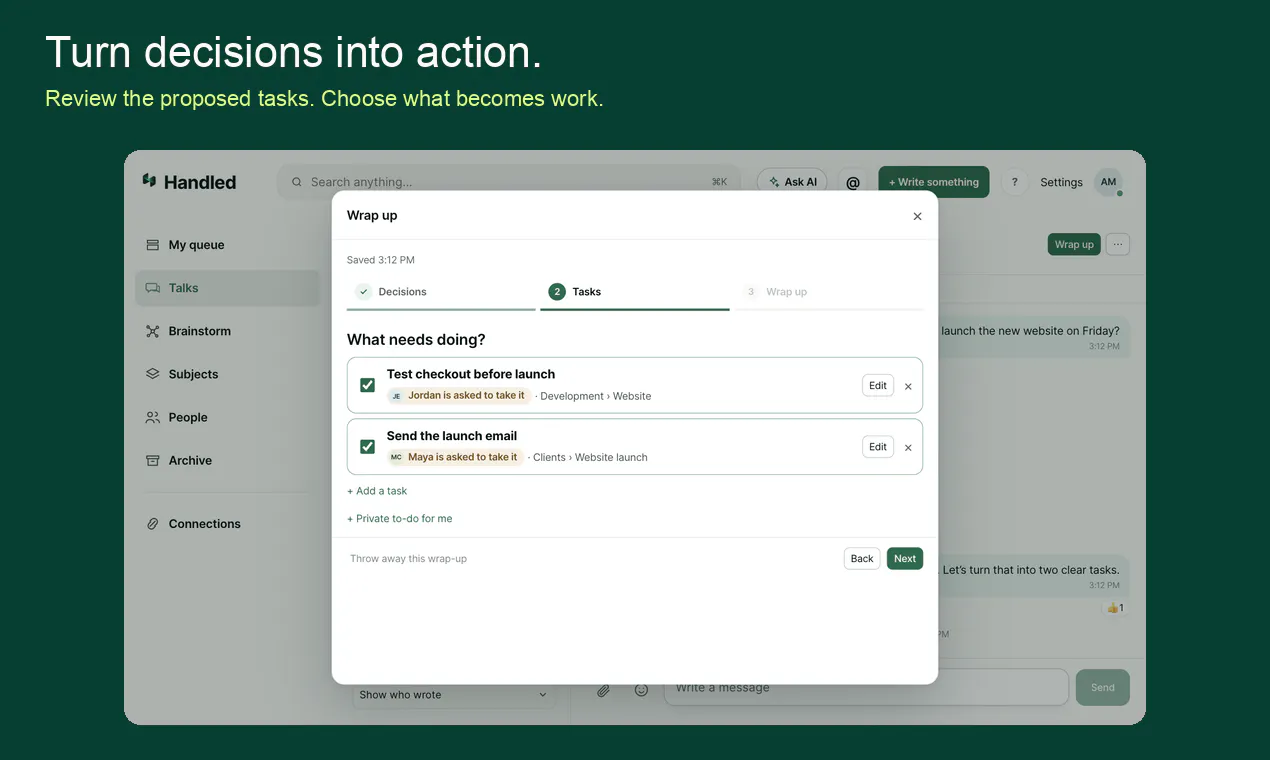Click the thumbs-up reaction

click(1115, 608)
